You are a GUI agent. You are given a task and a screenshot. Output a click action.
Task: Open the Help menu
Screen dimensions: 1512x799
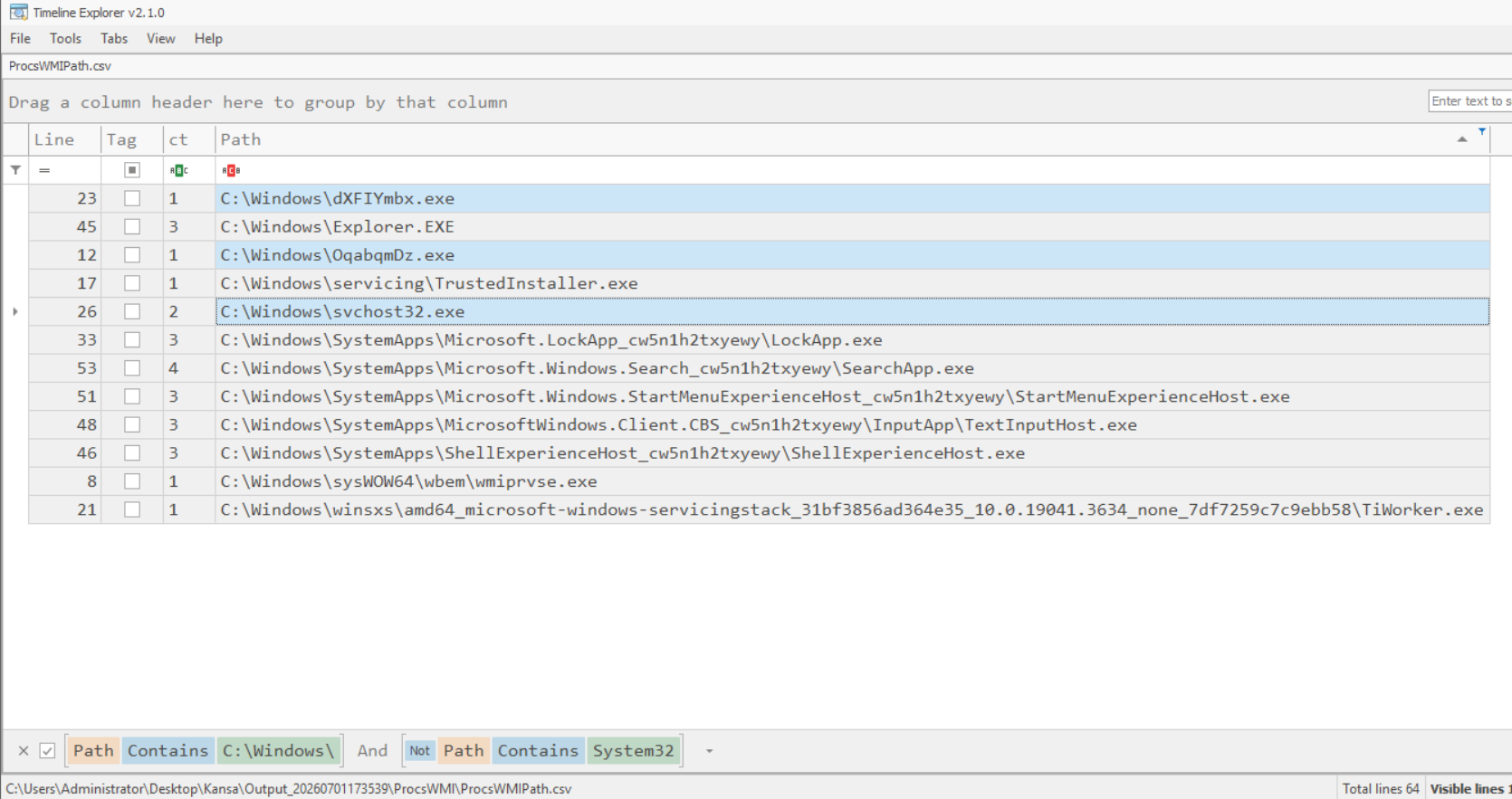point(208,39)
